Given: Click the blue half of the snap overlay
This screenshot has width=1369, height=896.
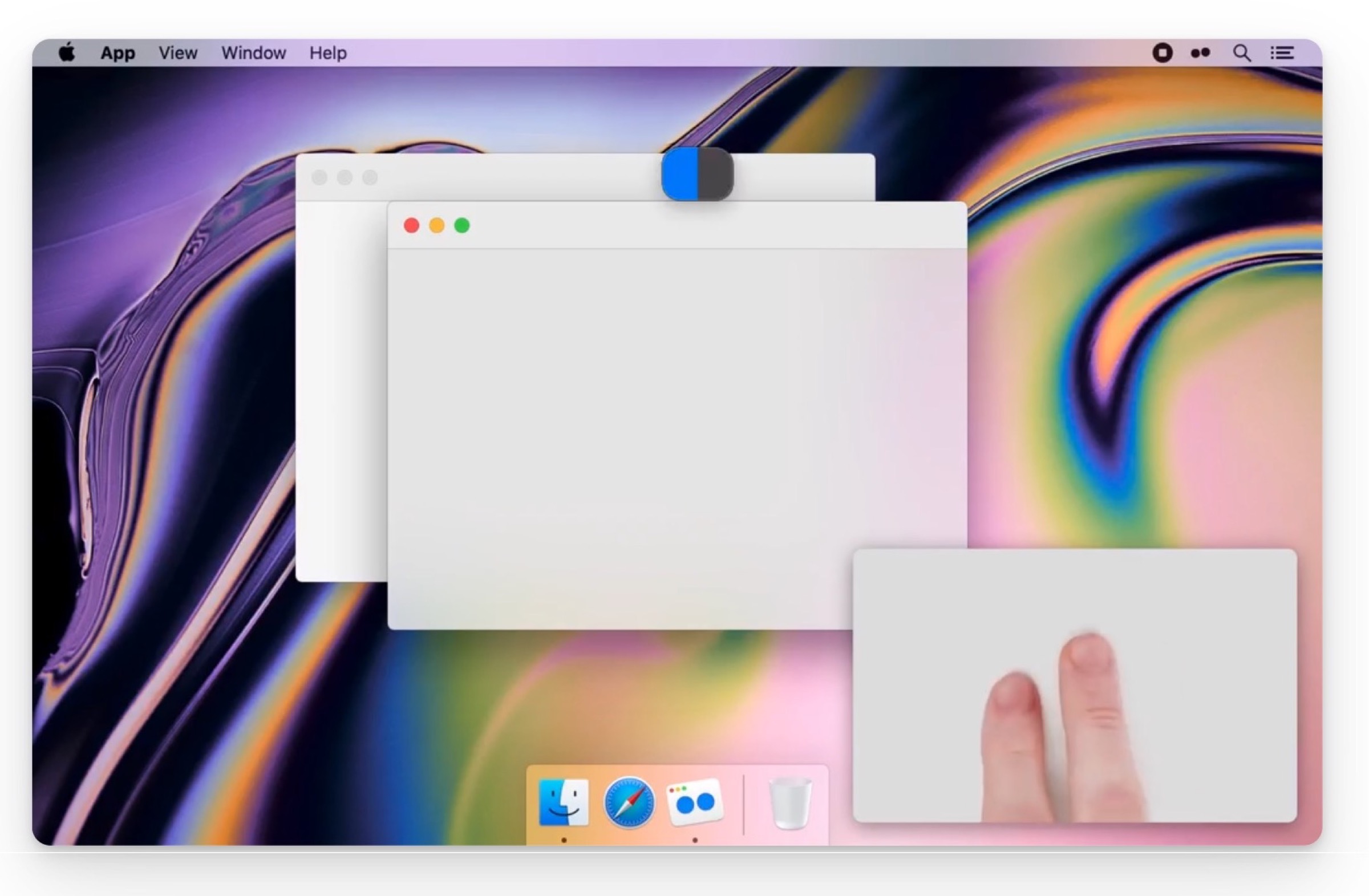Looking at the screenshot, I should tap(680, 175).
